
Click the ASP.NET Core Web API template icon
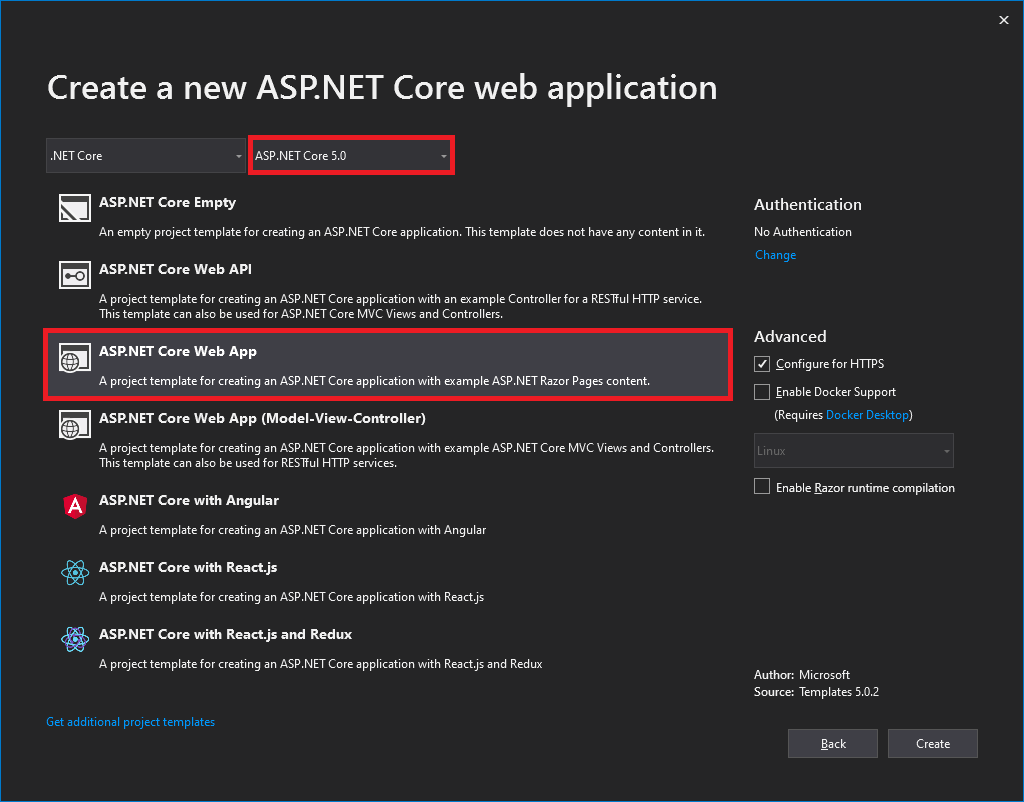pos(74,276)
